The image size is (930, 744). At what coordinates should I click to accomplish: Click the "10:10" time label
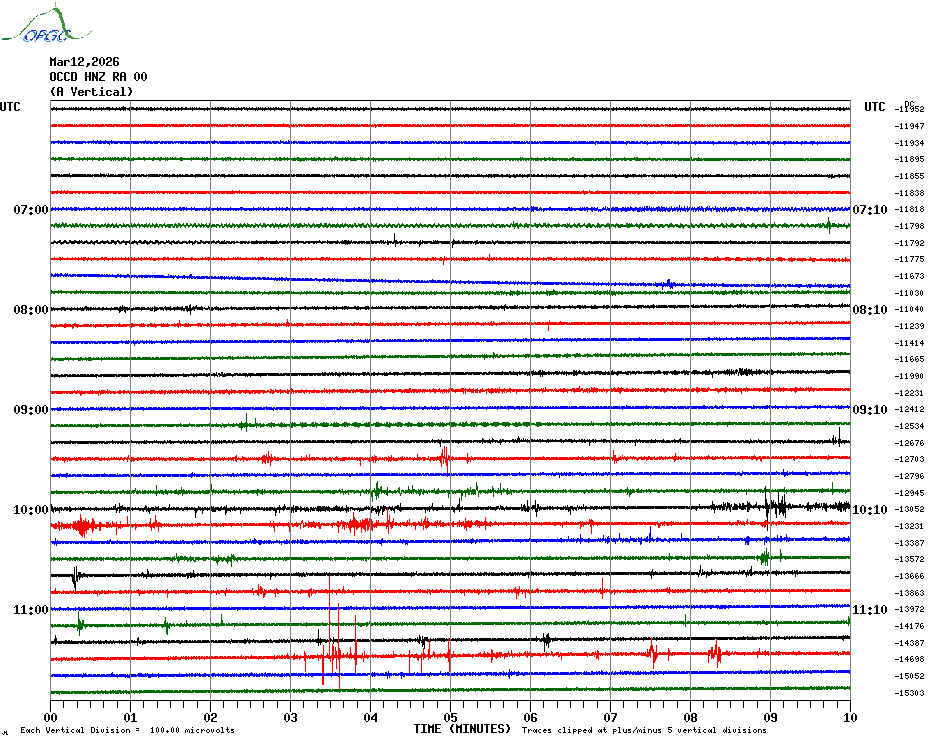point(870,510)
